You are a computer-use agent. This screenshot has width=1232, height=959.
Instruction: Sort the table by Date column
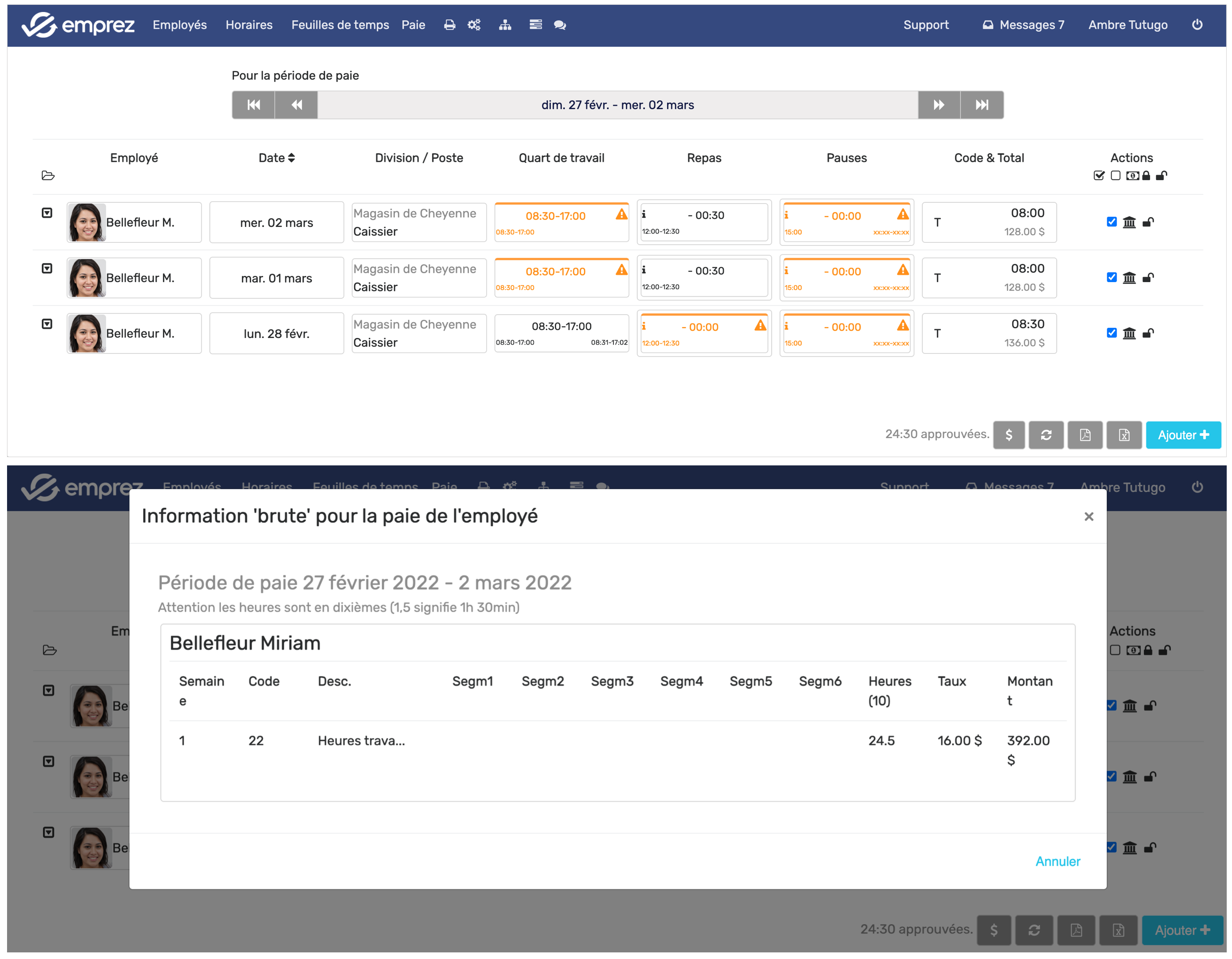point(276,158)
